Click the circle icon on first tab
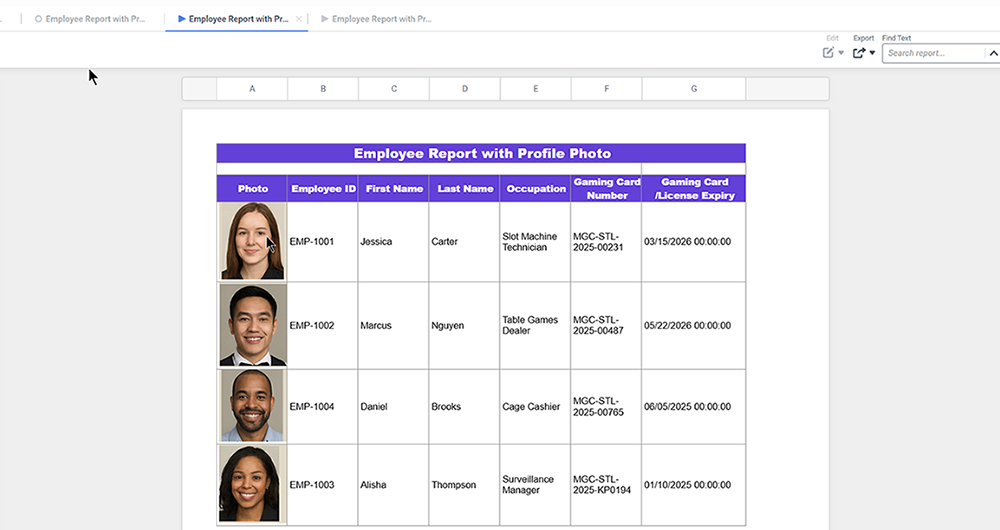Viewport: 1000px width, 530px height. click(38, 19)
